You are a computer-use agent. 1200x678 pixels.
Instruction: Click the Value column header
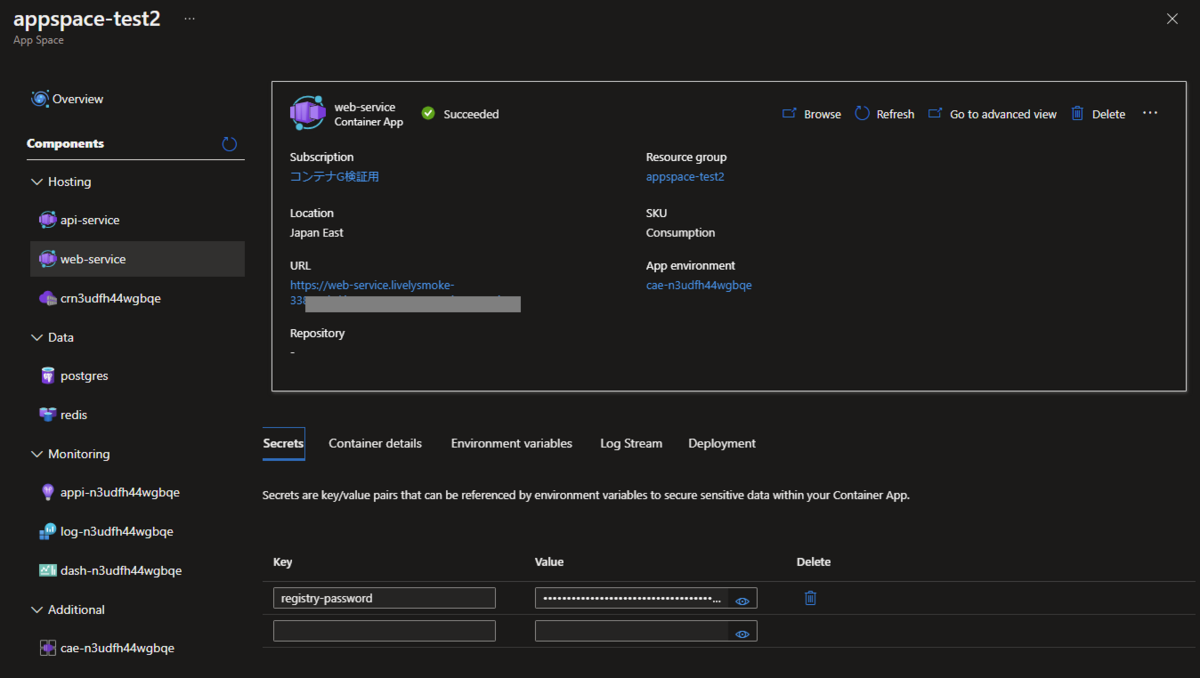(x=549, y=562)
